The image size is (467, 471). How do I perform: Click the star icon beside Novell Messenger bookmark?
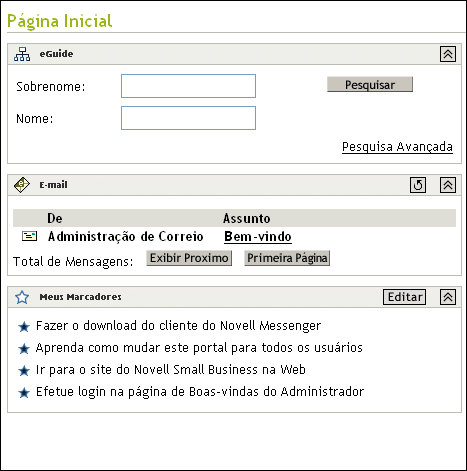[x=24, y=327]
